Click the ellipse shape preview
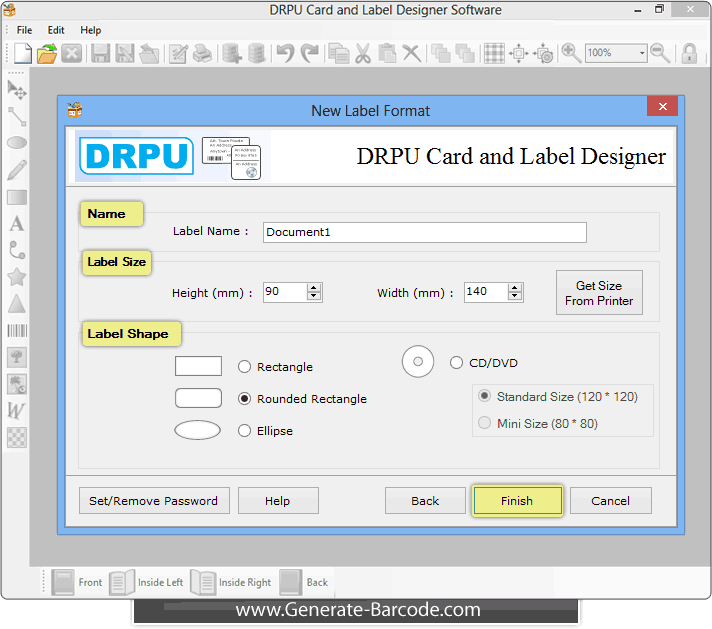 pyautogui.click(x=198, y=430)
